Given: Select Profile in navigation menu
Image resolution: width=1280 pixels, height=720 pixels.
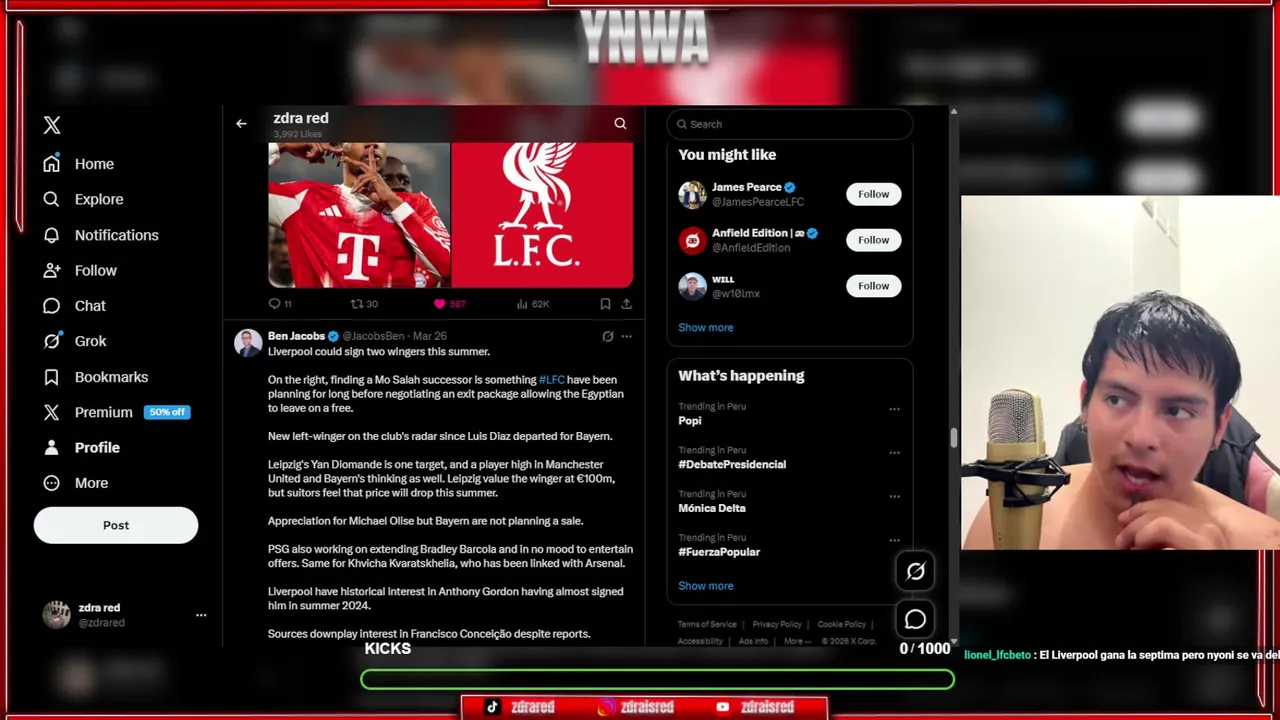Looking at the screenshot, I should 97,447.
